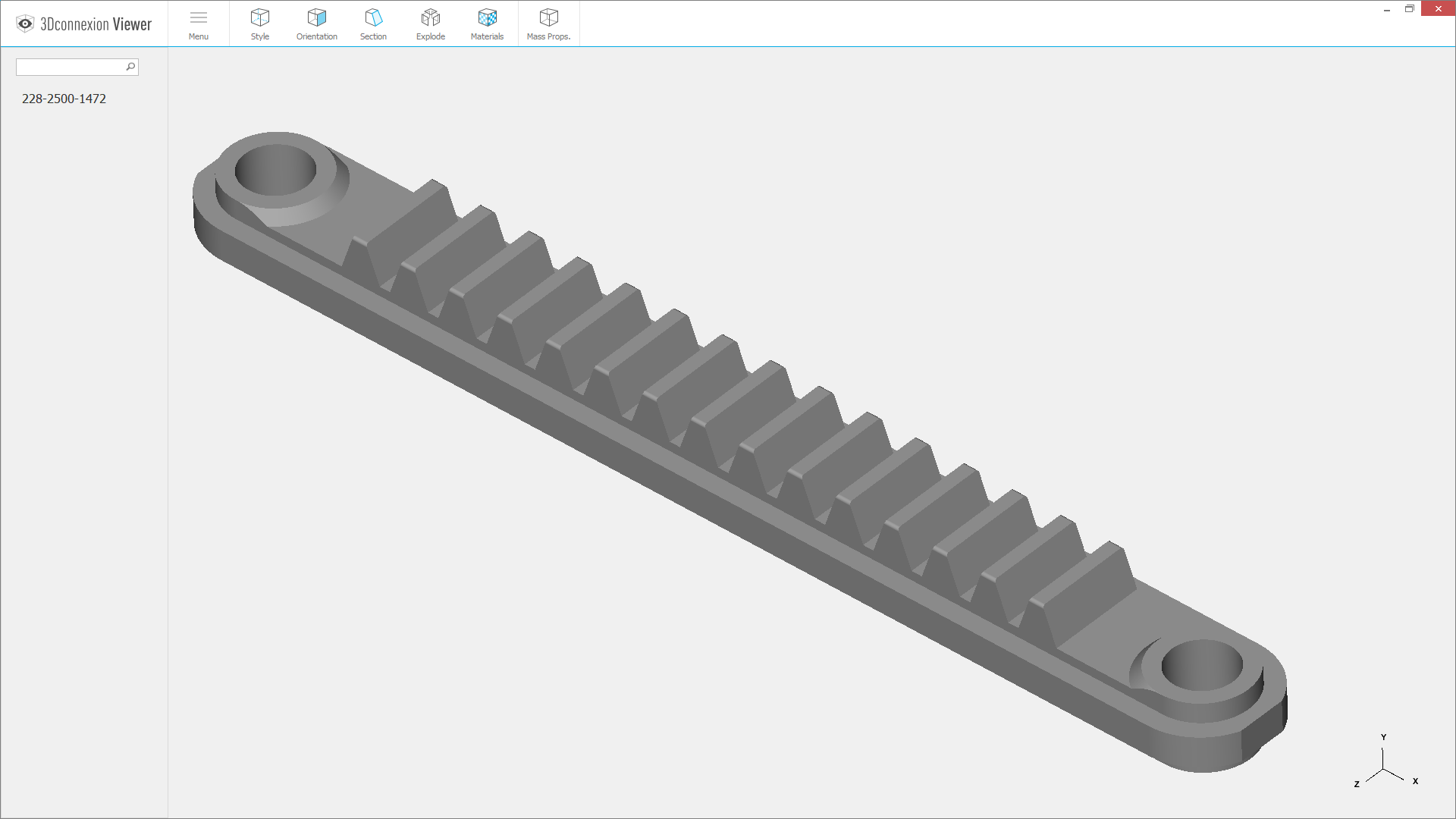This screenshot has height=819, width=1456.
Task: Minimize the viewer window
Action: (1387, 9)
